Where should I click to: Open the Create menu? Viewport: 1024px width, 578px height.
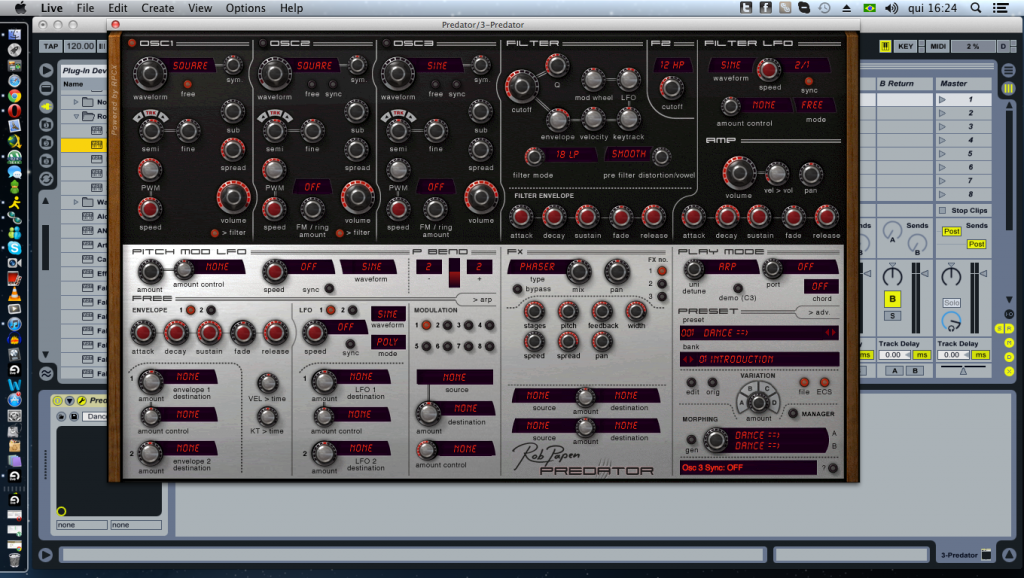coord(157,8)
